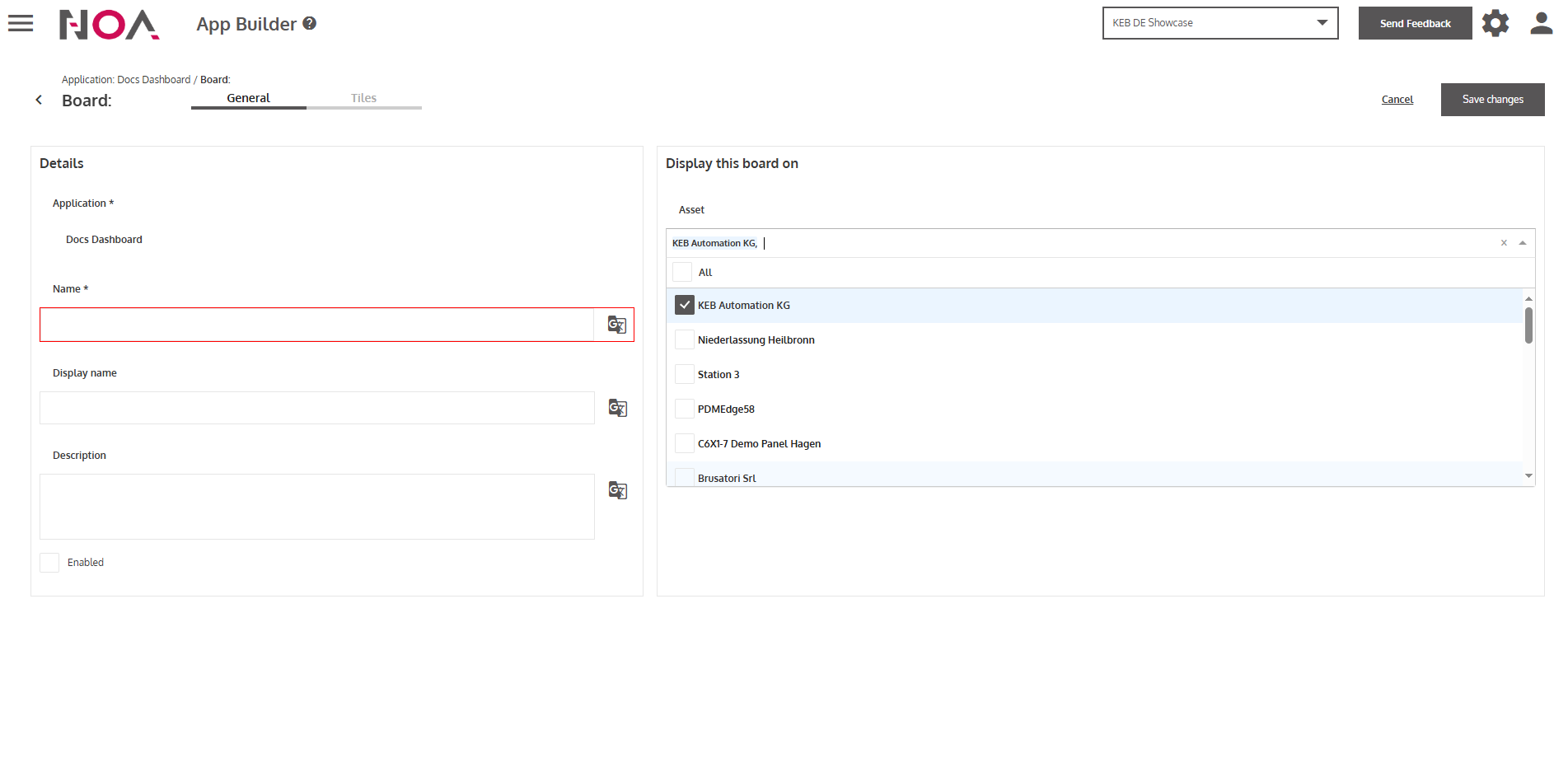Image resolution: width=1568 pixels, height=758 pixels.
Task: Open the KEB DE Showcase dropdown
Action: pos(1219,23)
